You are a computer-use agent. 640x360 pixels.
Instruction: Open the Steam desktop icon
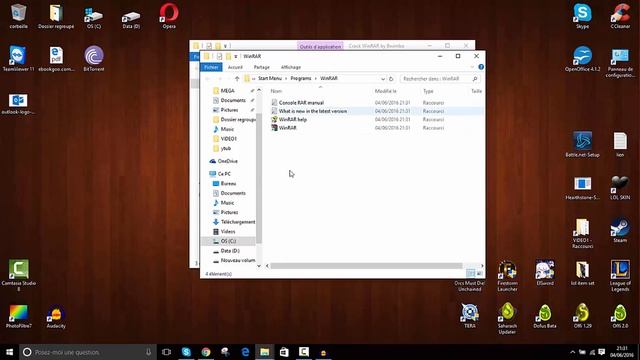(620, 231)
